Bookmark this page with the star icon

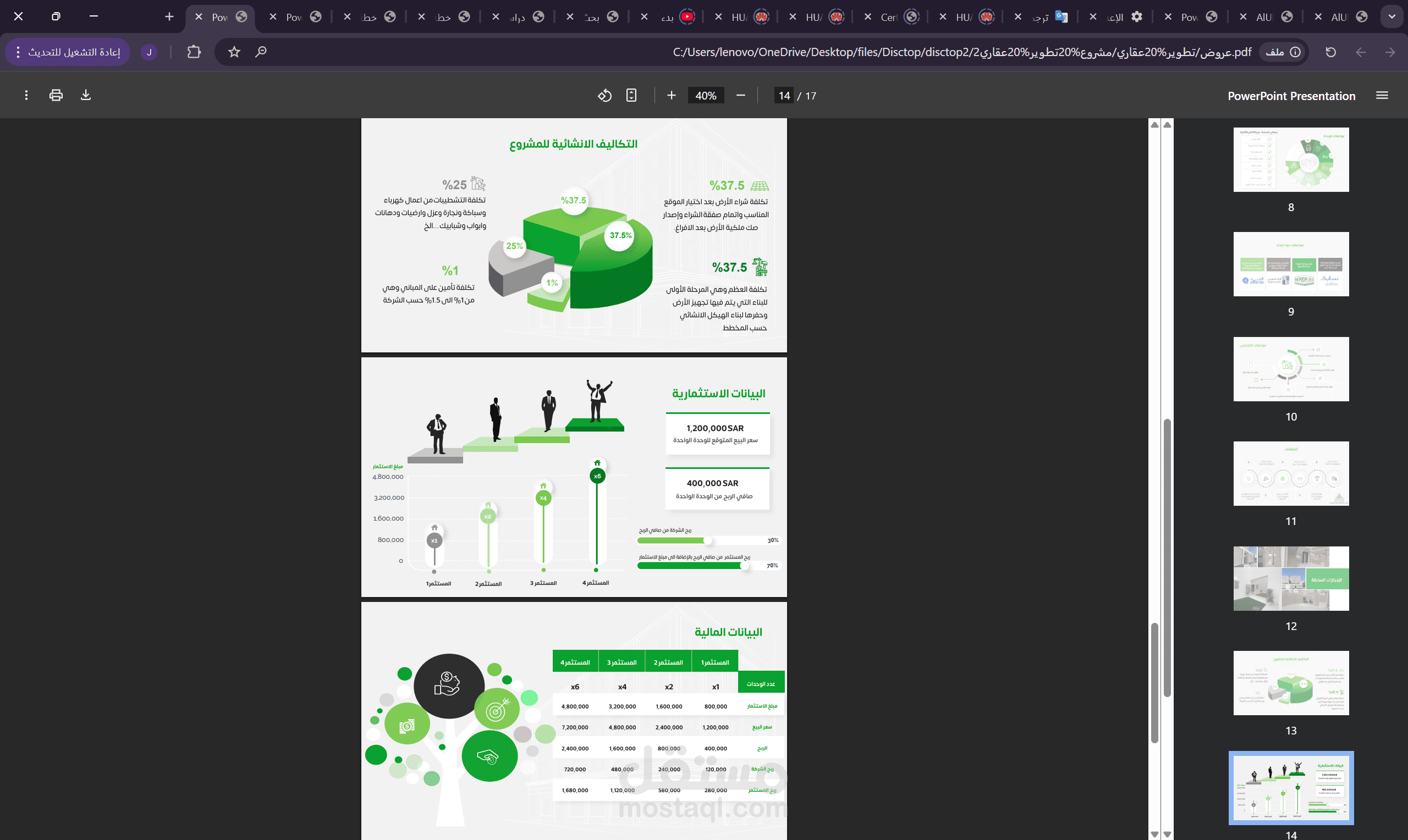[x=234, y=52]
